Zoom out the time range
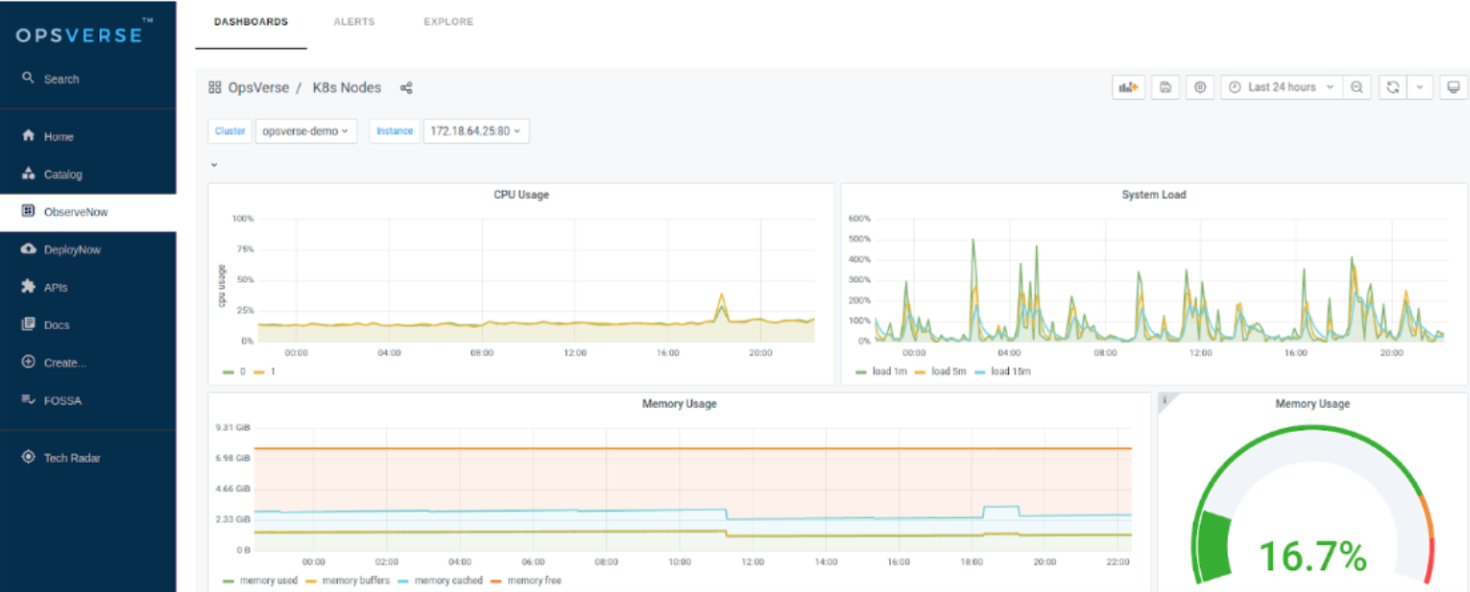The width and height of the screenshot is (1470, 592). 1356,88
